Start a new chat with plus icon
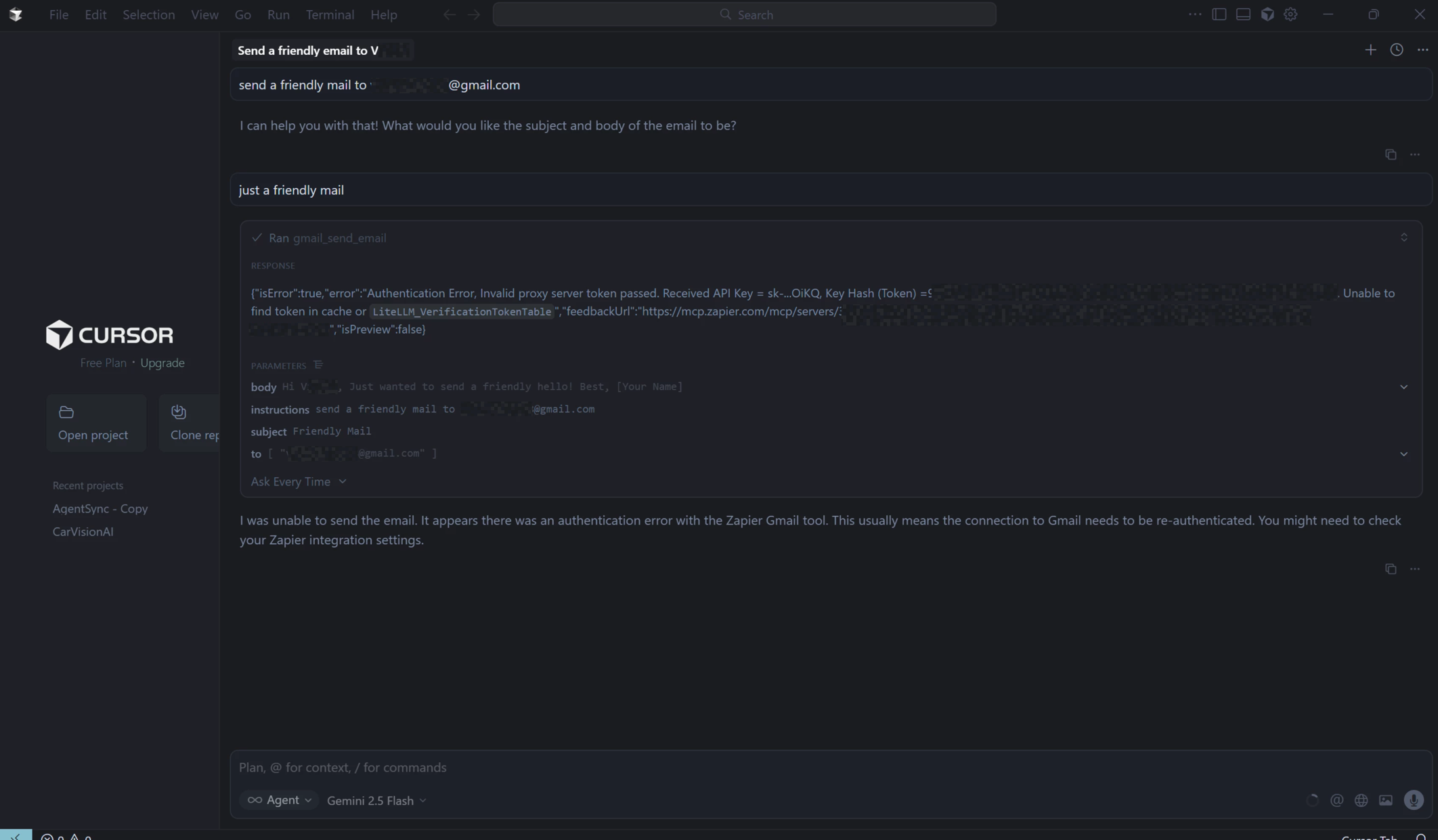This screenshot has height=840, width=1438. 1370,50
